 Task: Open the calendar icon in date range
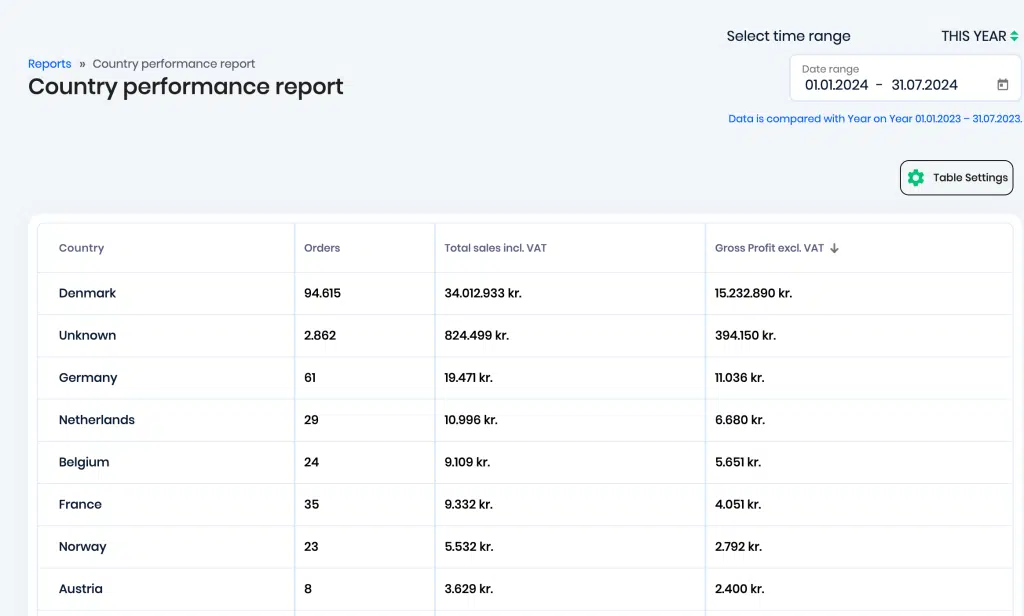click(1002, 85)
